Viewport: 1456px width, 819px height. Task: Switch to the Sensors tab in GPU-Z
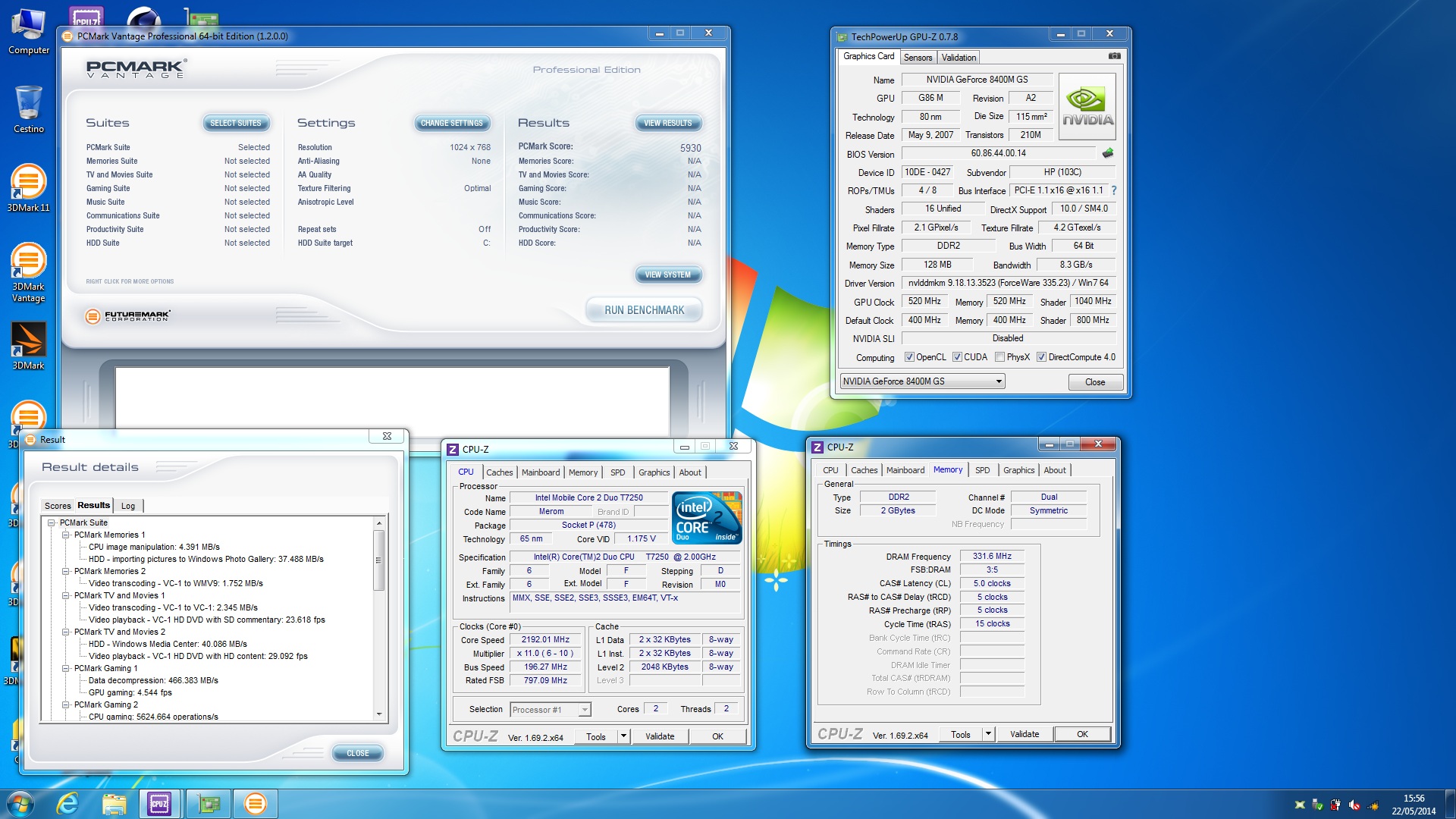[x=918, y=58]
